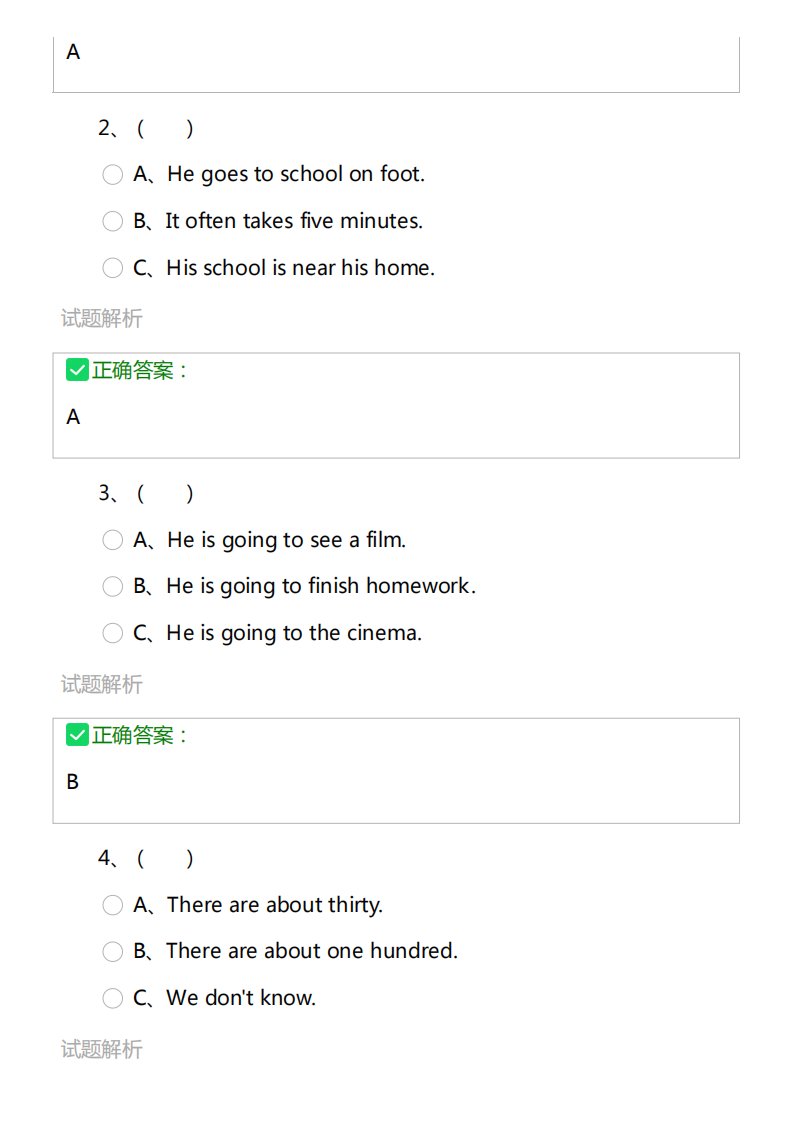Click the answer letter B in question 3 box
793x1122 pixels.
pyautogui.click(x=72, y=782)
